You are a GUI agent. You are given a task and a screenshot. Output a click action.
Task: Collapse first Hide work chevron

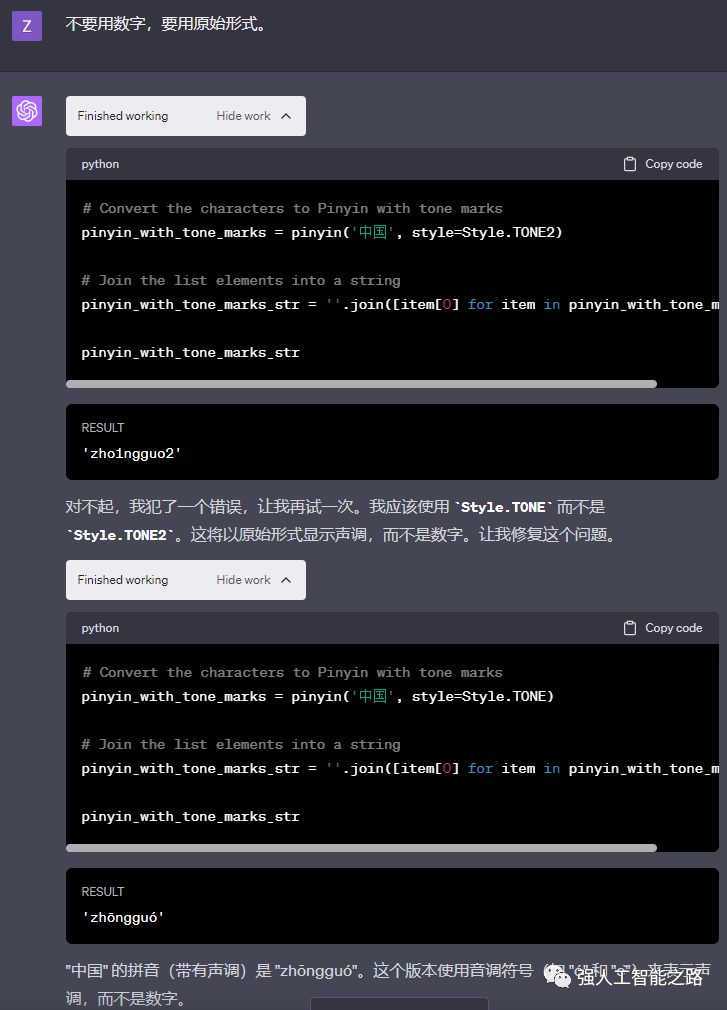(x=287, y=116)
